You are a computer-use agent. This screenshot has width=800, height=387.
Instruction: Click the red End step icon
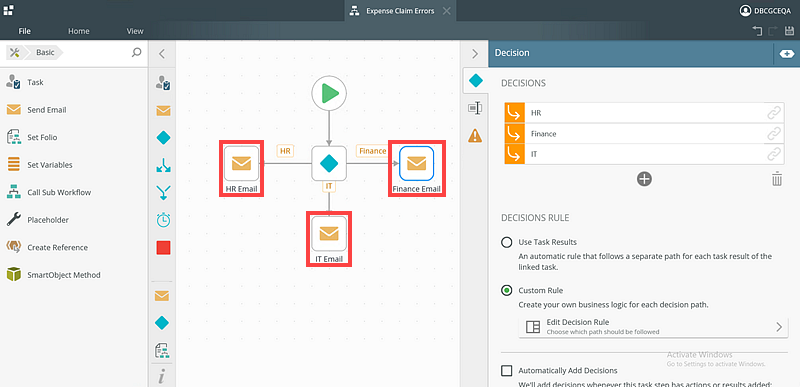[x=163, y=248]
